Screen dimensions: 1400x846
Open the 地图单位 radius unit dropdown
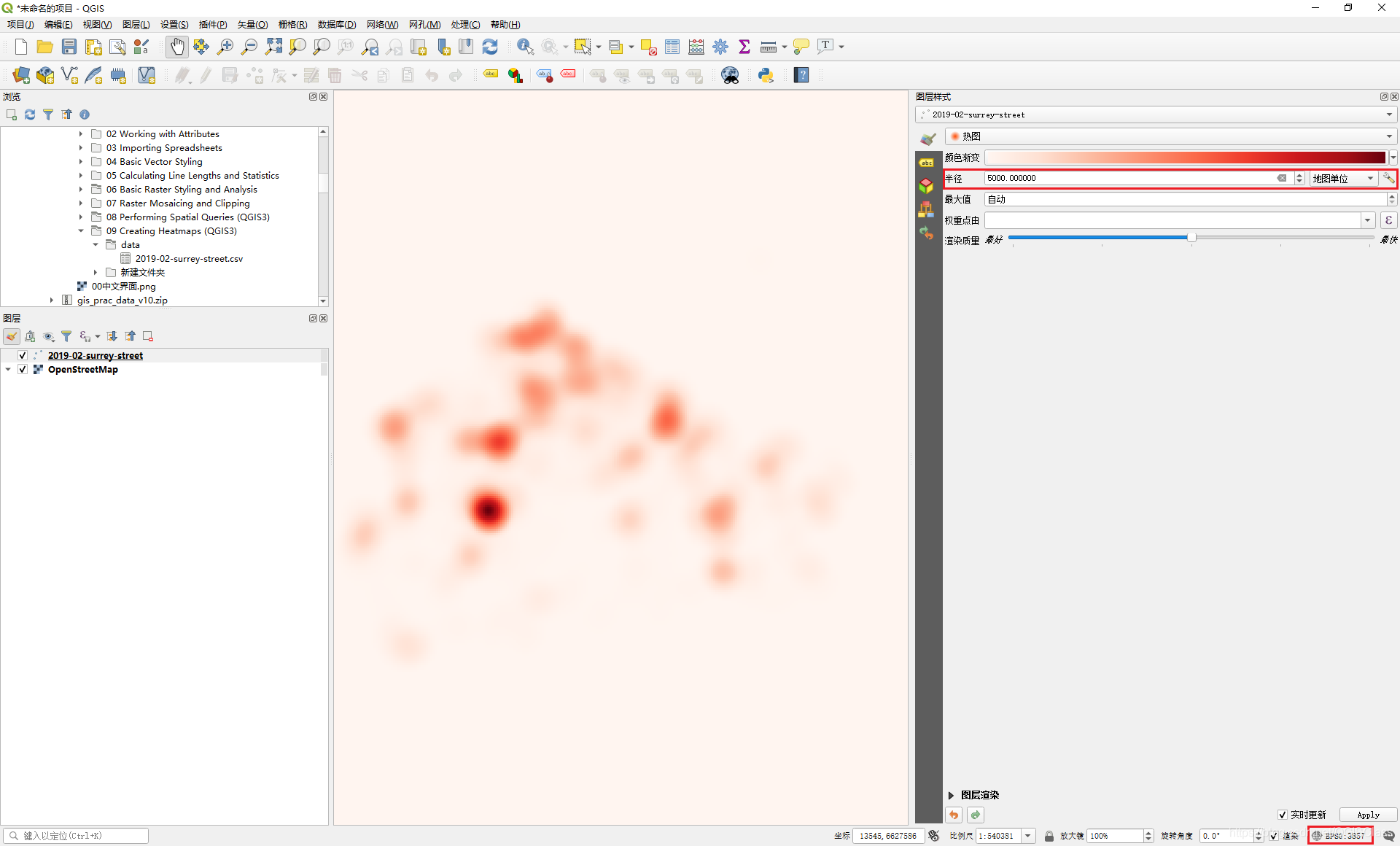tap(1343, 178)
